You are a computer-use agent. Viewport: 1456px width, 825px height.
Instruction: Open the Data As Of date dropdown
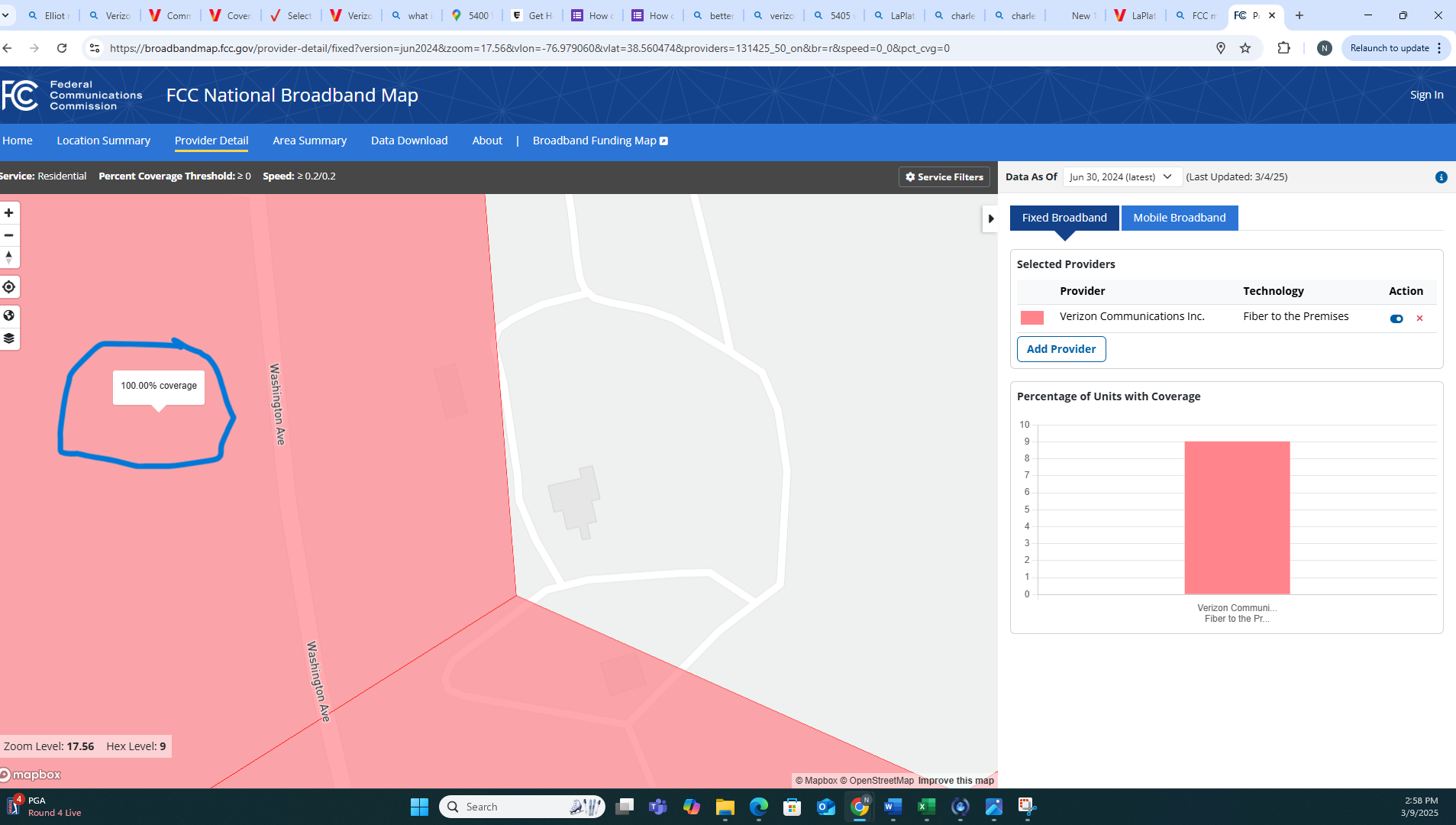coord(1121,176)
